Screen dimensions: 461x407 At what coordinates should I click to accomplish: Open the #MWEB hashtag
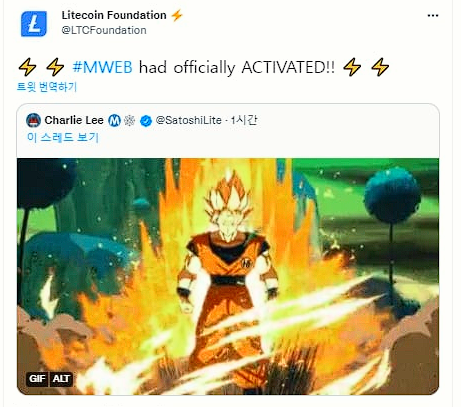pyautogui.click(x=102, y=67)
